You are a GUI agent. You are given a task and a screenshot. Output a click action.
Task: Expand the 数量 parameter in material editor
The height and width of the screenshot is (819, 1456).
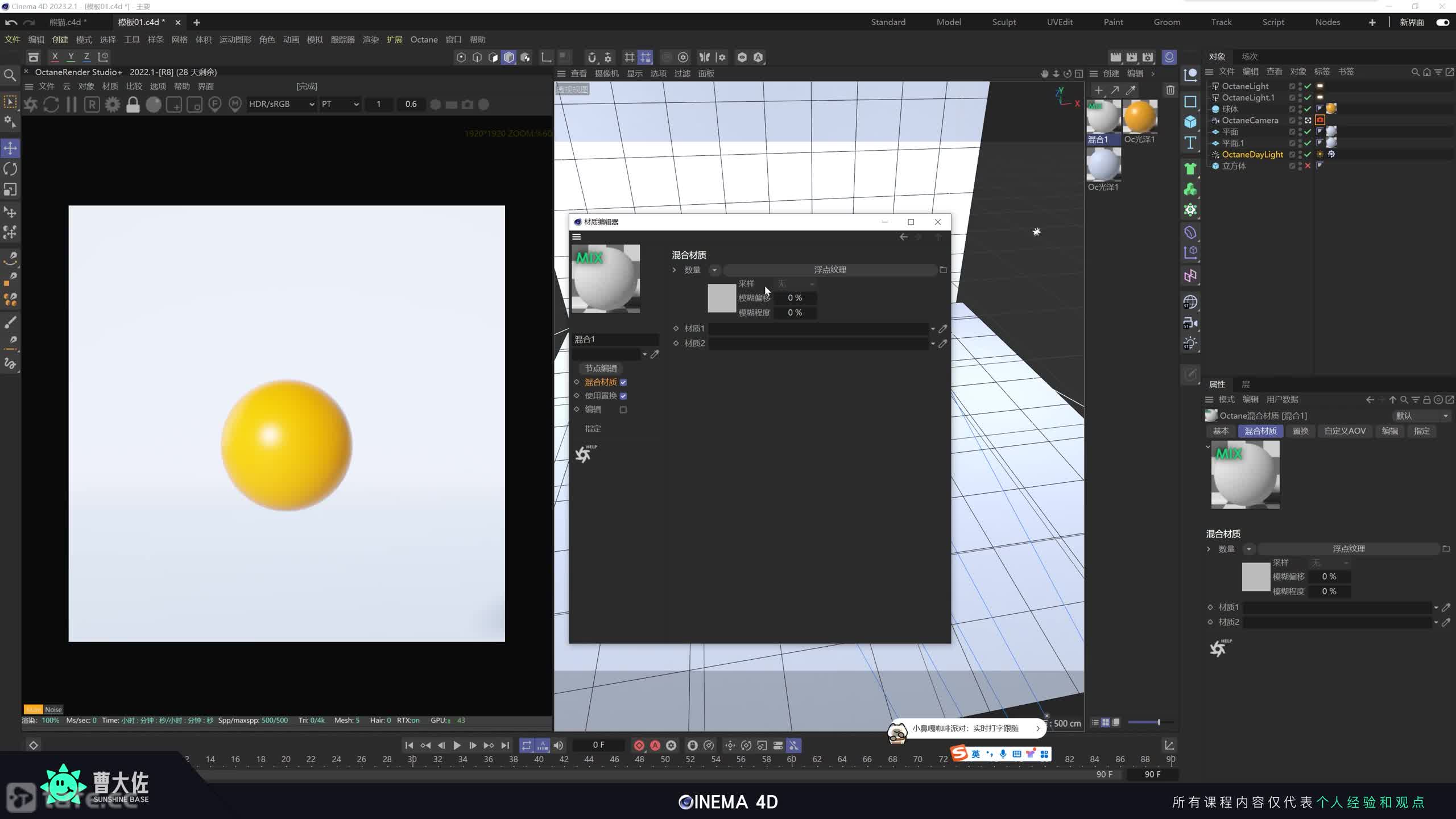[x=675, y=270]
